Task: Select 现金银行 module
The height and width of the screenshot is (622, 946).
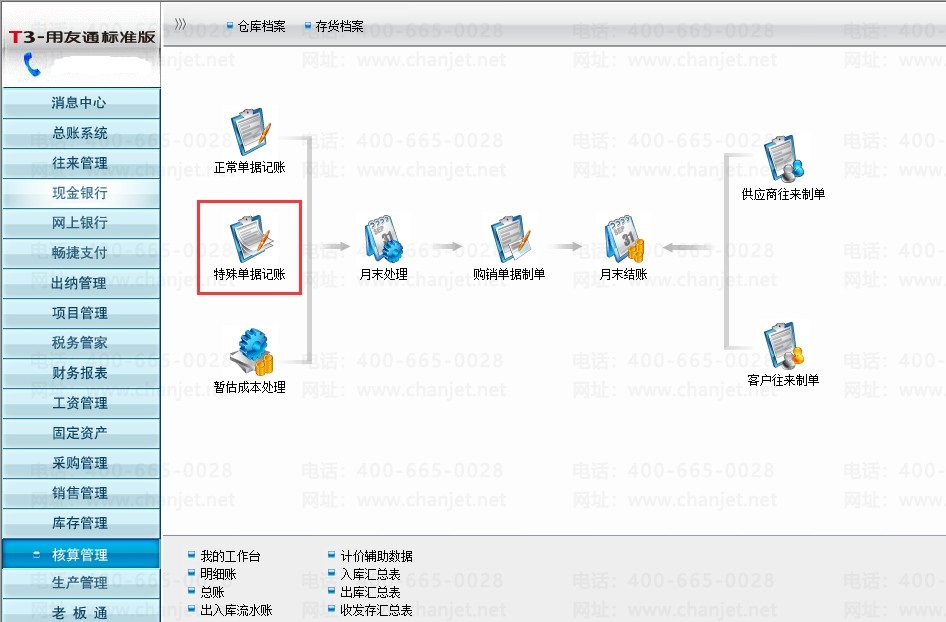Action: 81,193
